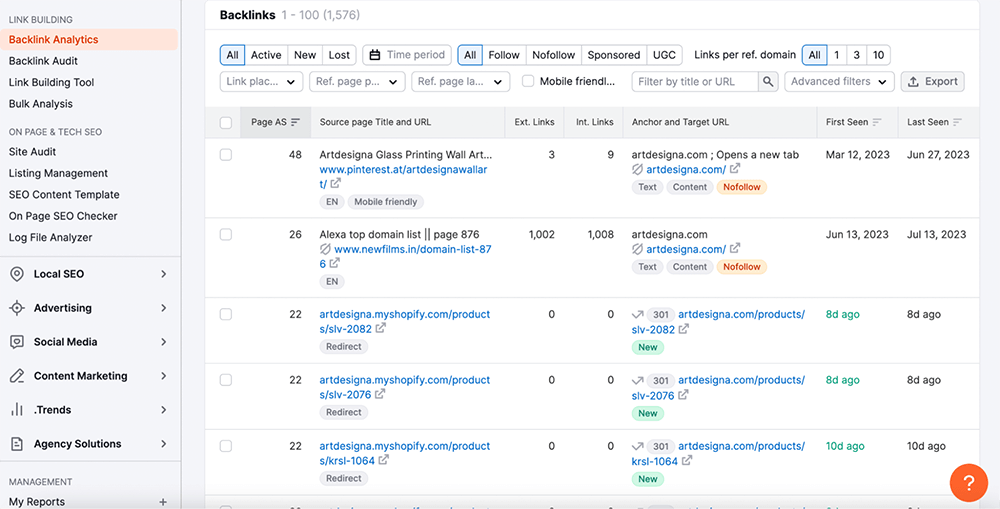
Task: Set links per ref. domain to 3
Action: coord(857,55)
